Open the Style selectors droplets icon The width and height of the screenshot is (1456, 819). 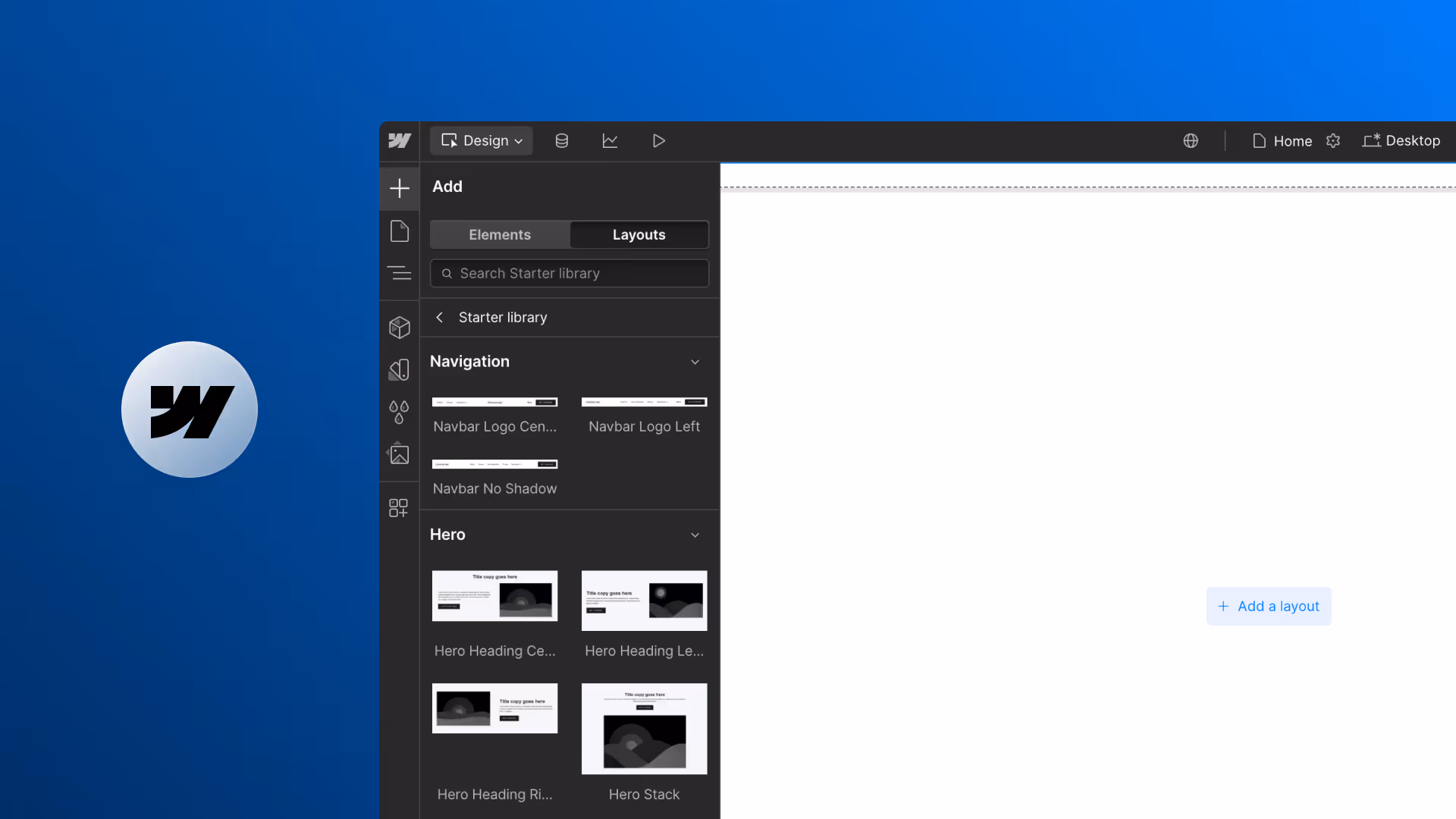[400, 412]
